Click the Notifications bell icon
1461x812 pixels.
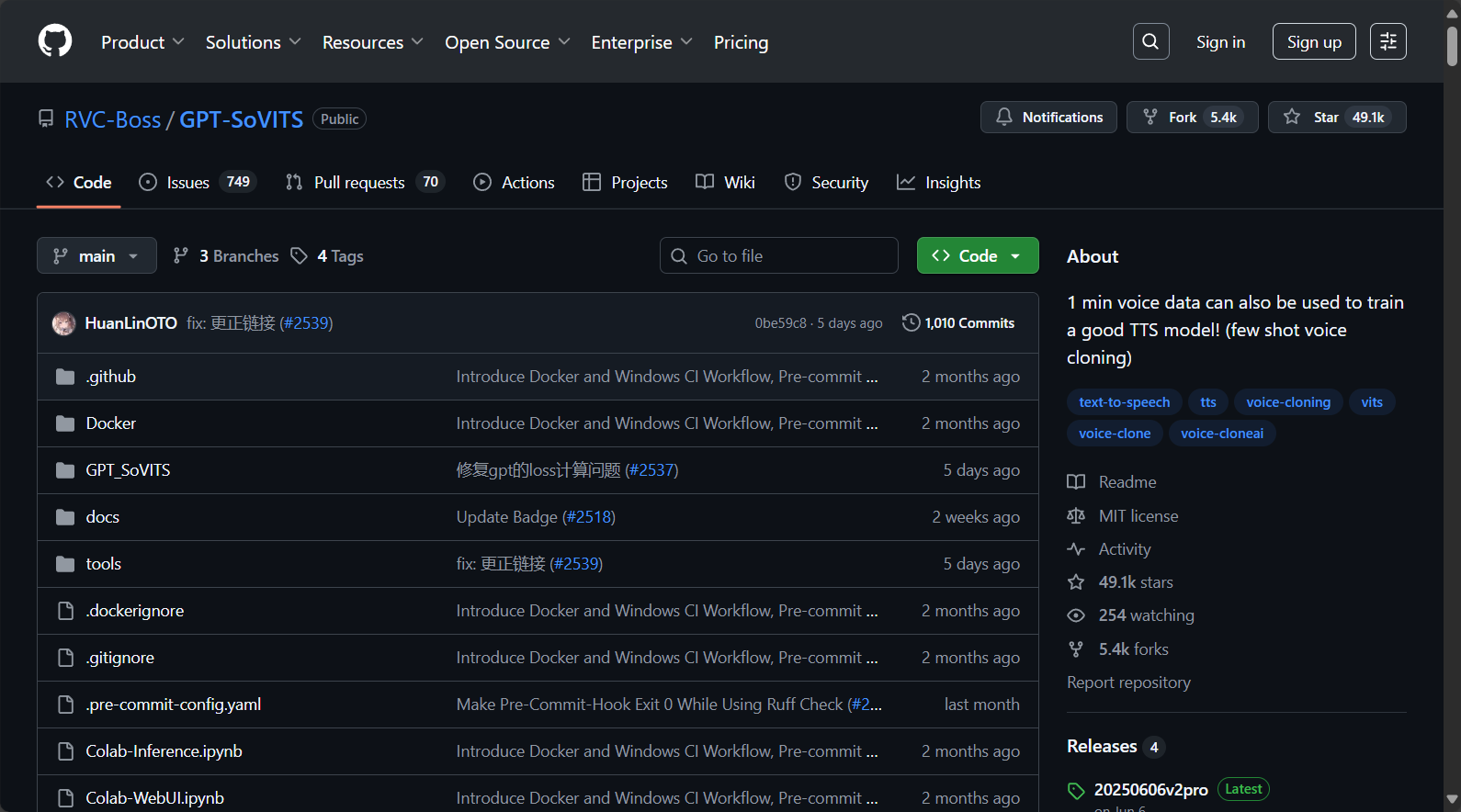1004,117
